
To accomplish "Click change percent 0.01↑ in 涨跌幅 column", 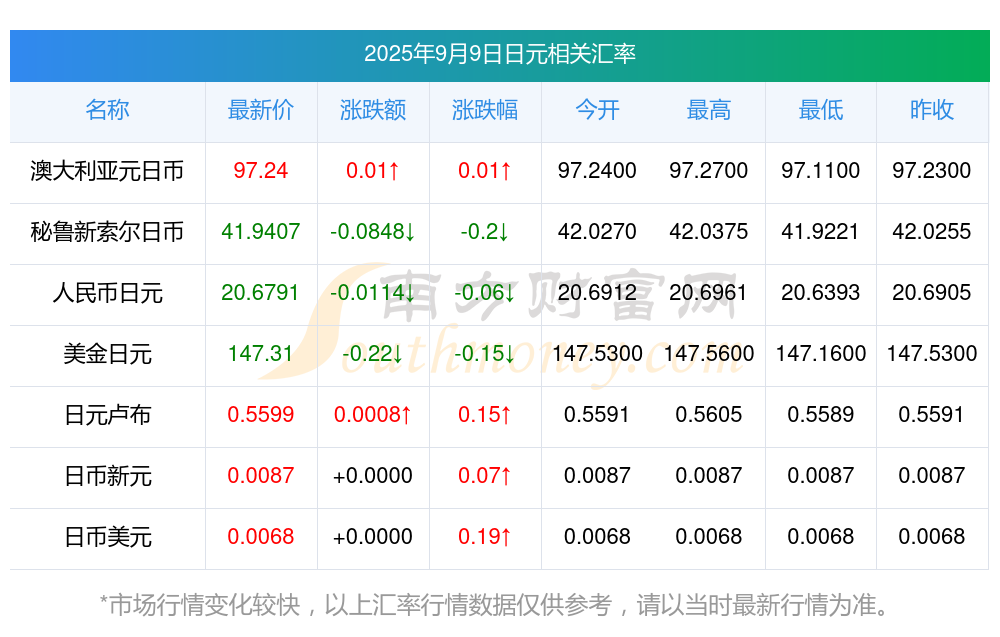I will click(x=485, y=171).
